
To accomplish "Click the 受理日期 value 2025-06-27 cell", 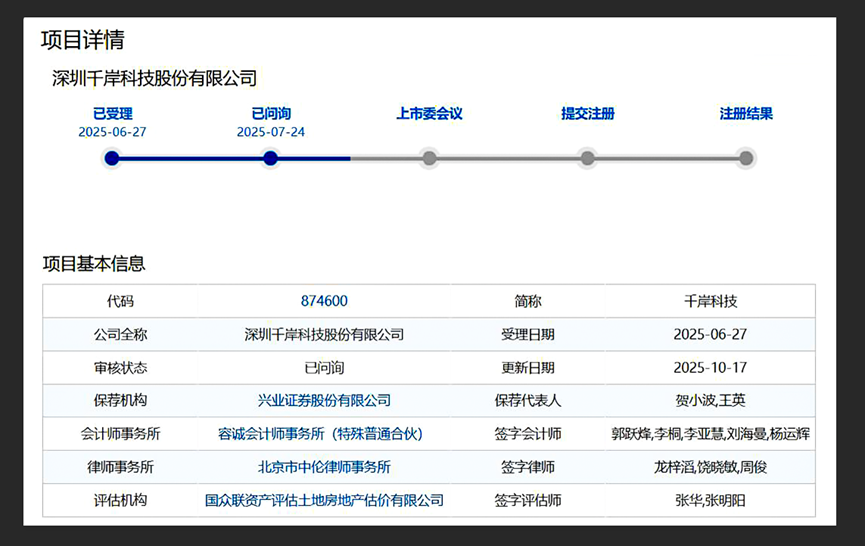I will click(711, 334).
